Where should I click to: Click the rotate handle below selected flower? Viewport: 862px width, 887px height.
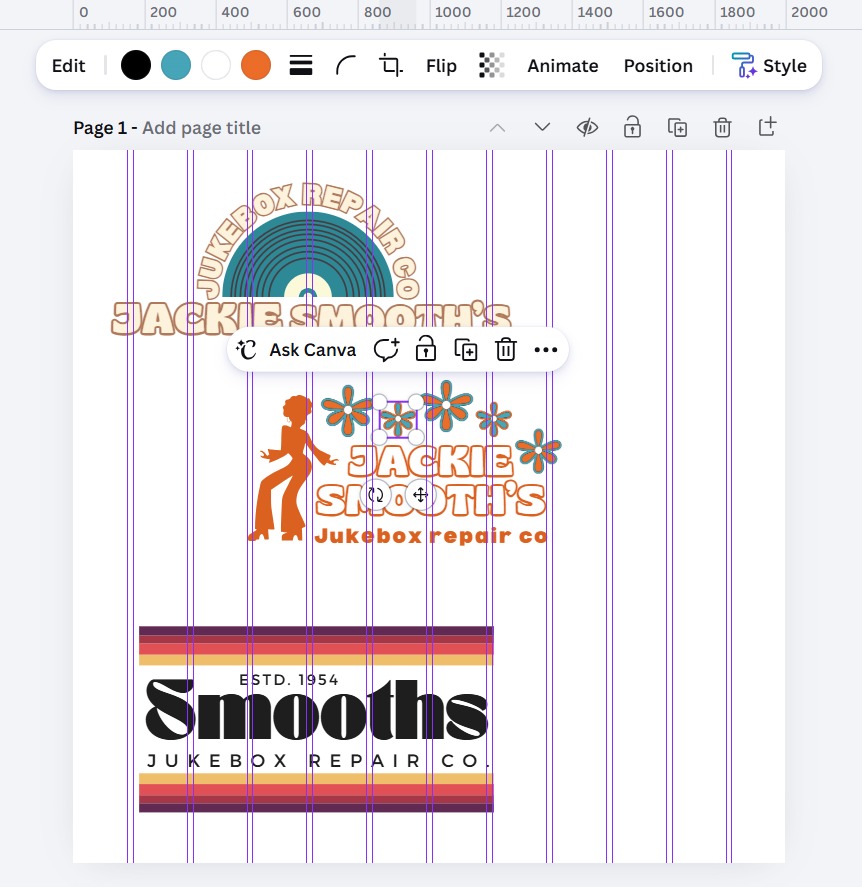tap(376, 495)
